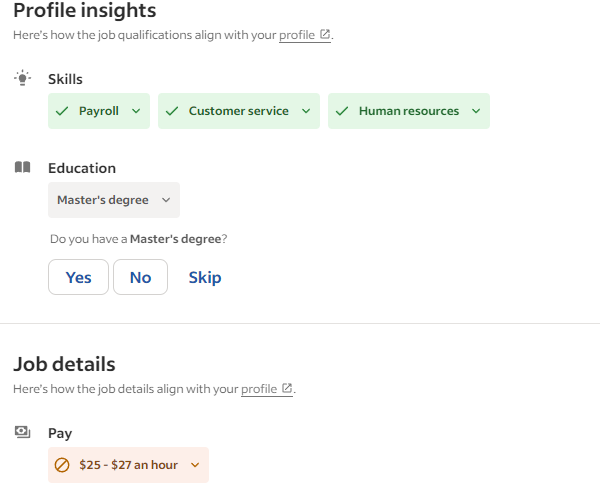600x500 pixels.
Task: Click the external link icon in Job details
Action: pos(287,388)
